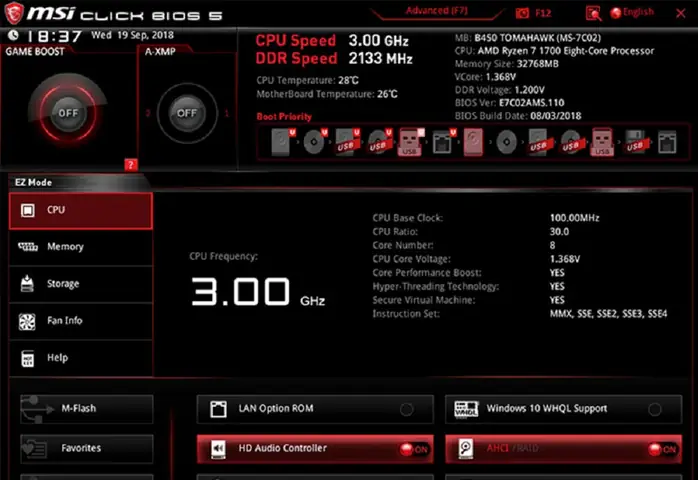Click the CPU Temperature 28℃ value
Viewport: 698px width, 480px height.
(x=348, y=81)
